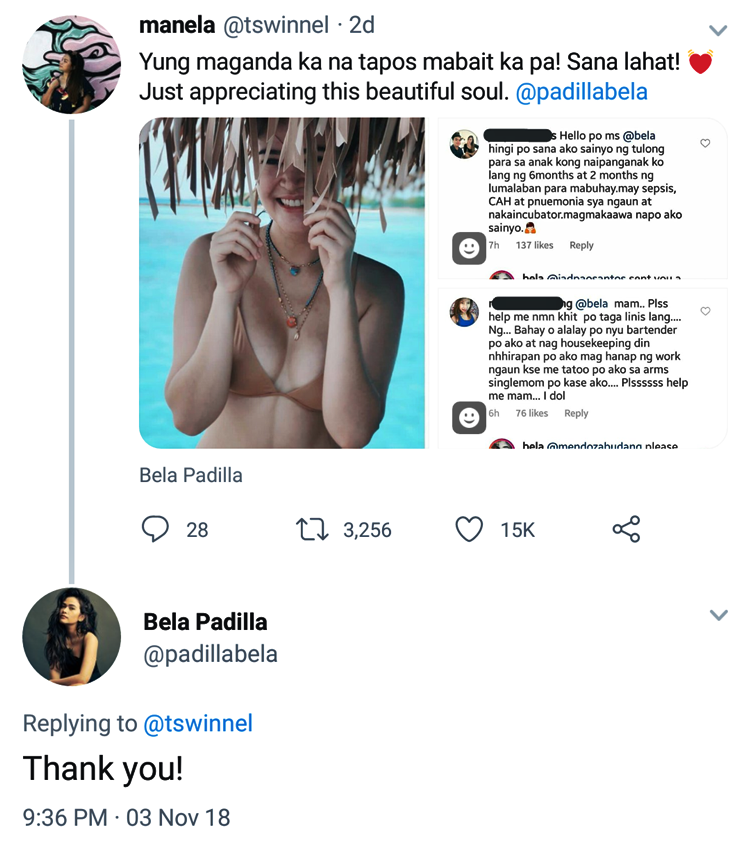Open smiley avatar beside the 76 likes comment
750x845 pixels.
point(468,416)
